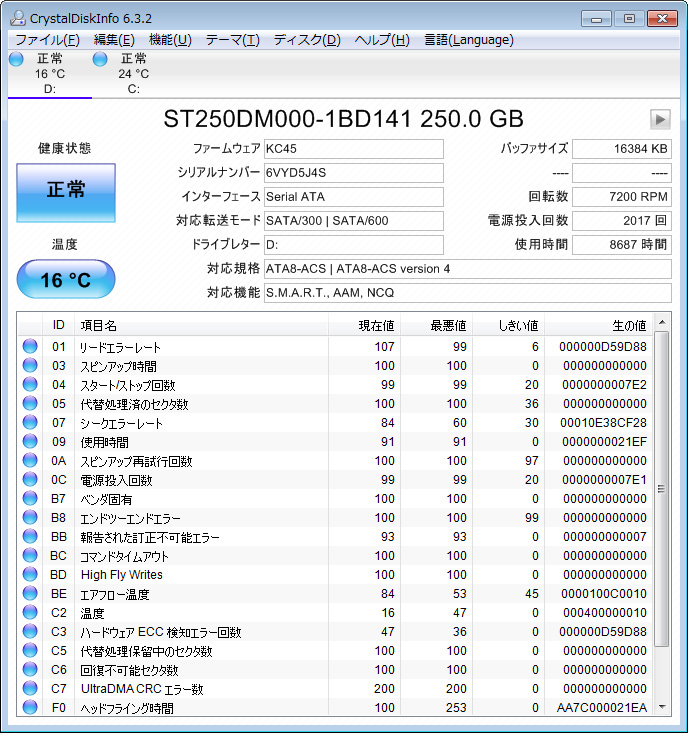688x733 pixels.
Task: Select the raw value 00010E38CF28
Action: pyautogui.click(x=603, y=423)
